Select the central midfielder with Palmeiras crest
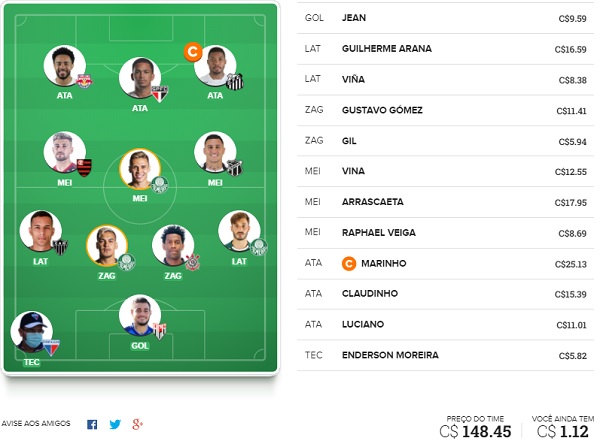The width and height of the screenshot is (600, 444). pos(140,169)
